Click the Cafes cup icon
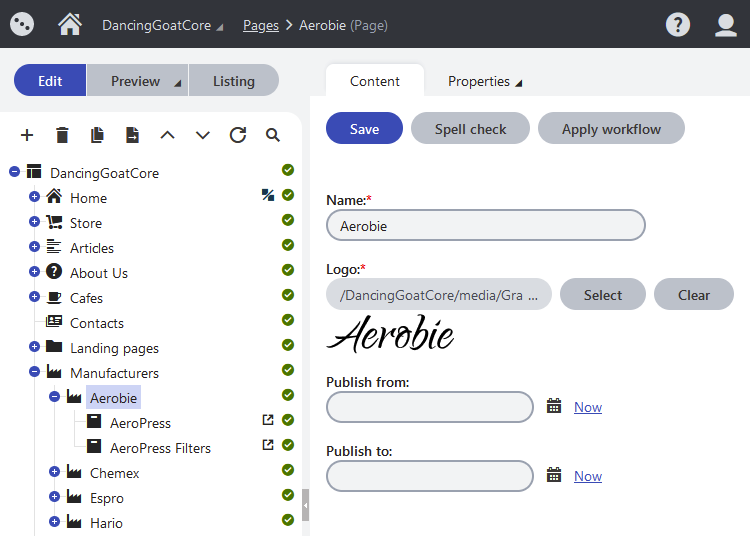This screenshot has height=536, width=750. coord(54,297)
